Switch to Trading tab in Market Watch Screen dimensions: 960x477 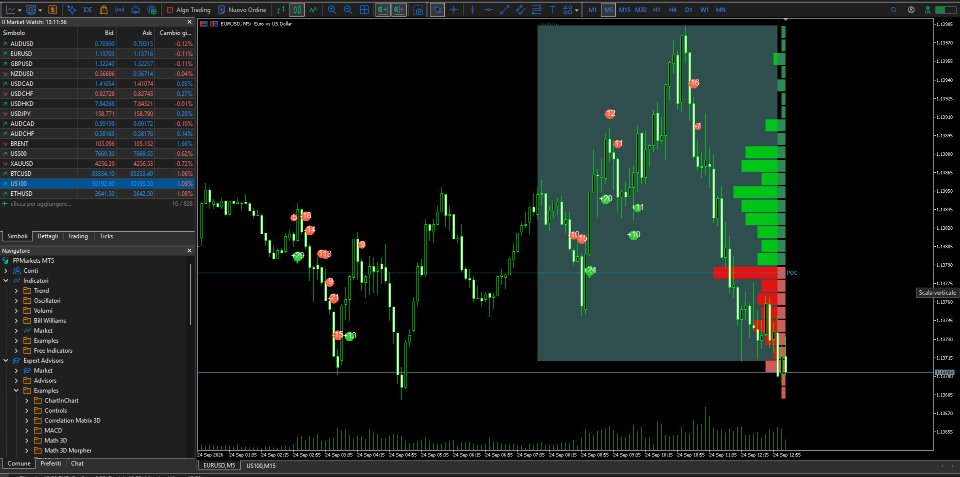(x=78, y=236)
